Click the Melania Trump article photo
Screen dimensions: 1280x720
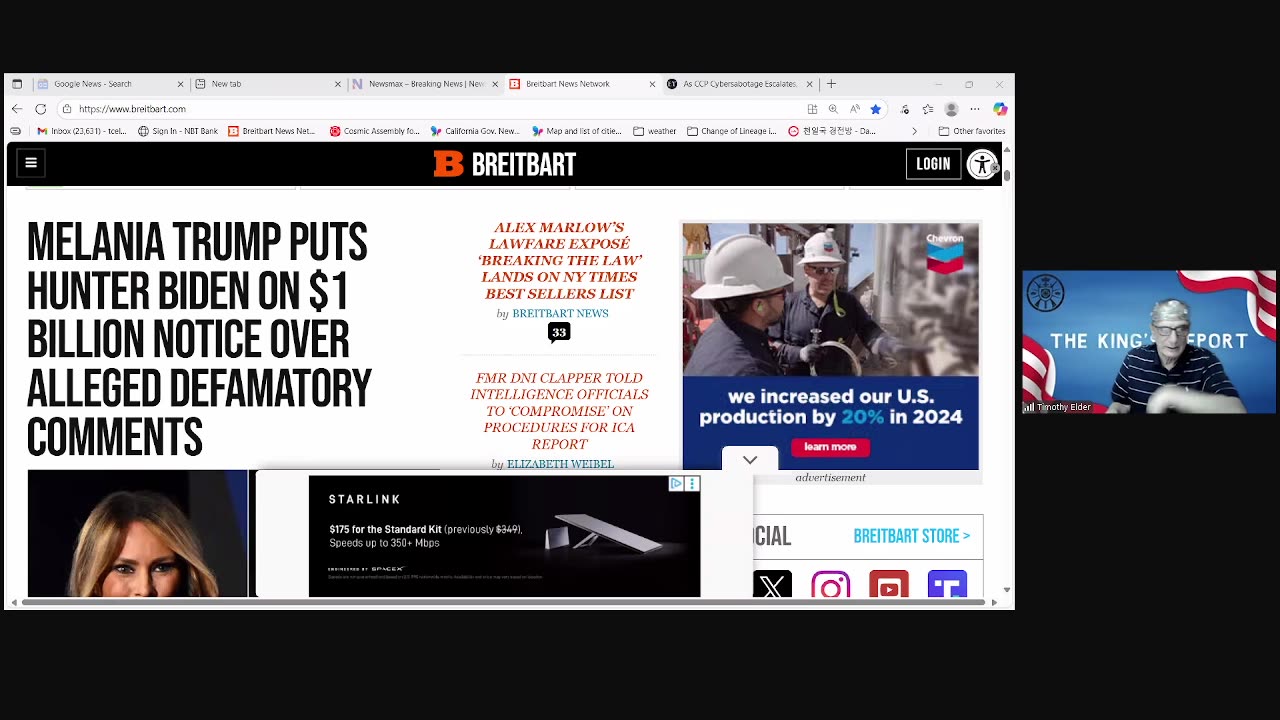[x=137, y=533]
